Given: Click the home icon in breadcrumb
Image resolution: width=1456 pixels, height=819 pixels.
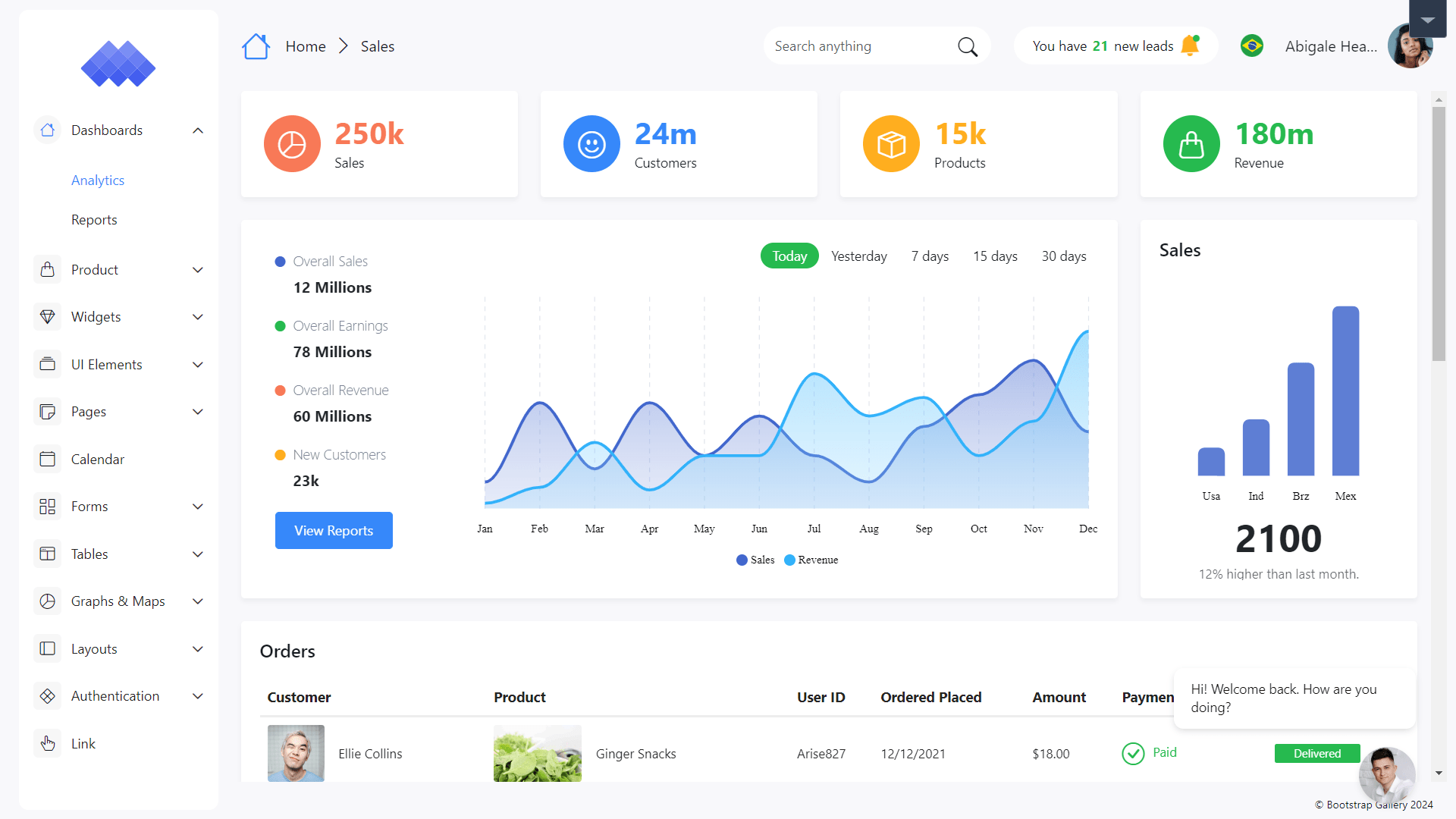Looking at the screenshot, I should pyautogui.click(x=256, y=46).
